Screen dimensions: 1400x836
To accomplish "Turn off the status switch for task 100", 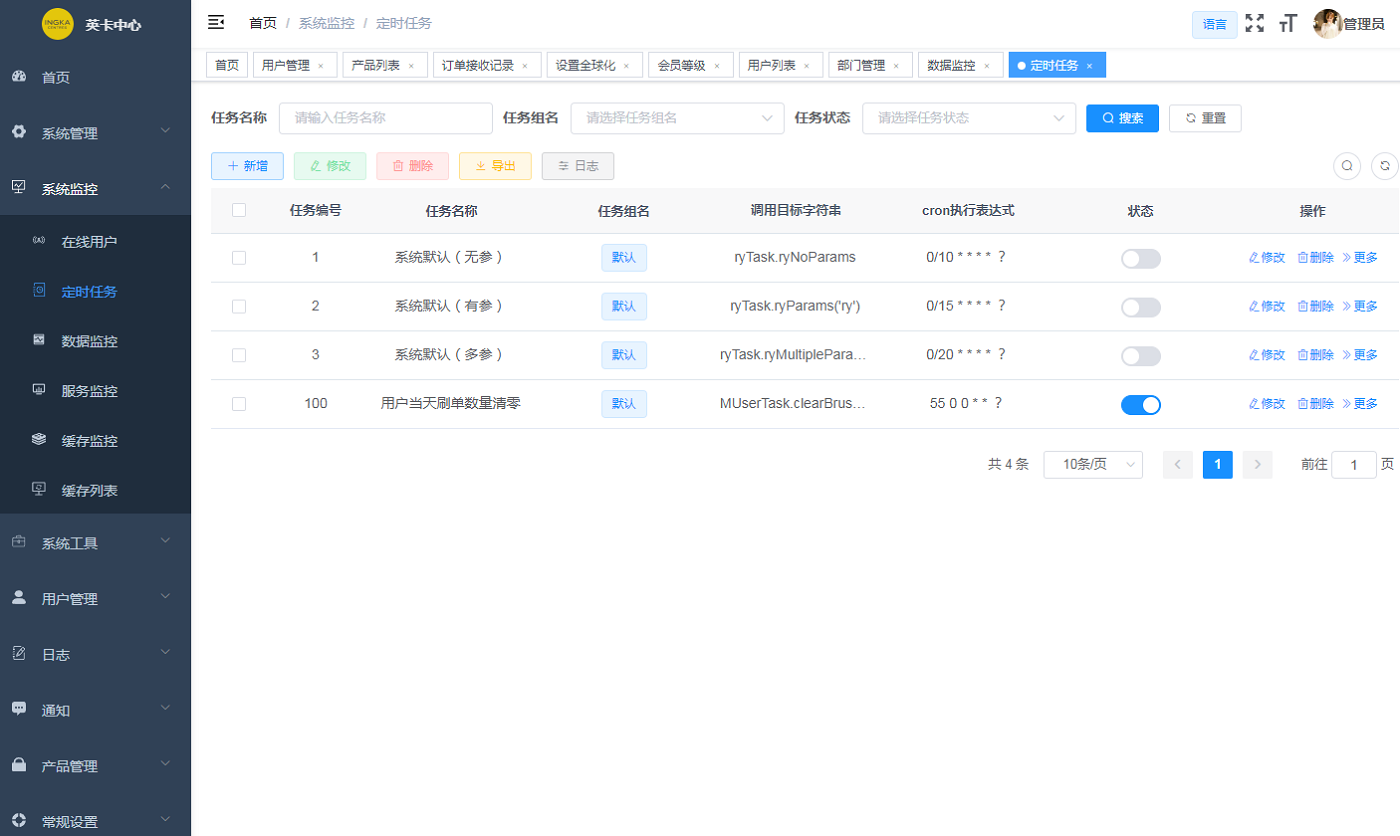I will (1140, 404).
